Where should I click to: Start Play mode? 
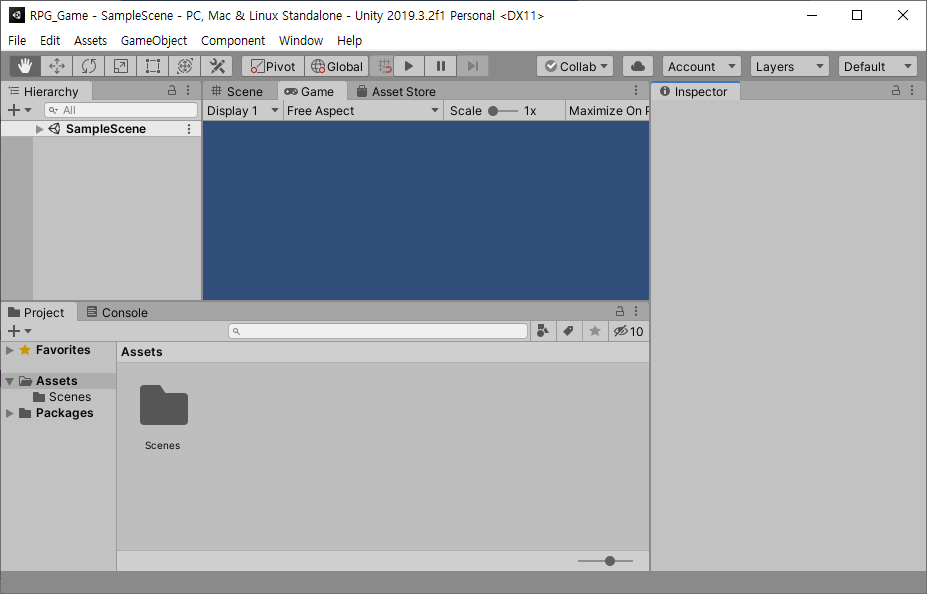click(x=409, y=66)
